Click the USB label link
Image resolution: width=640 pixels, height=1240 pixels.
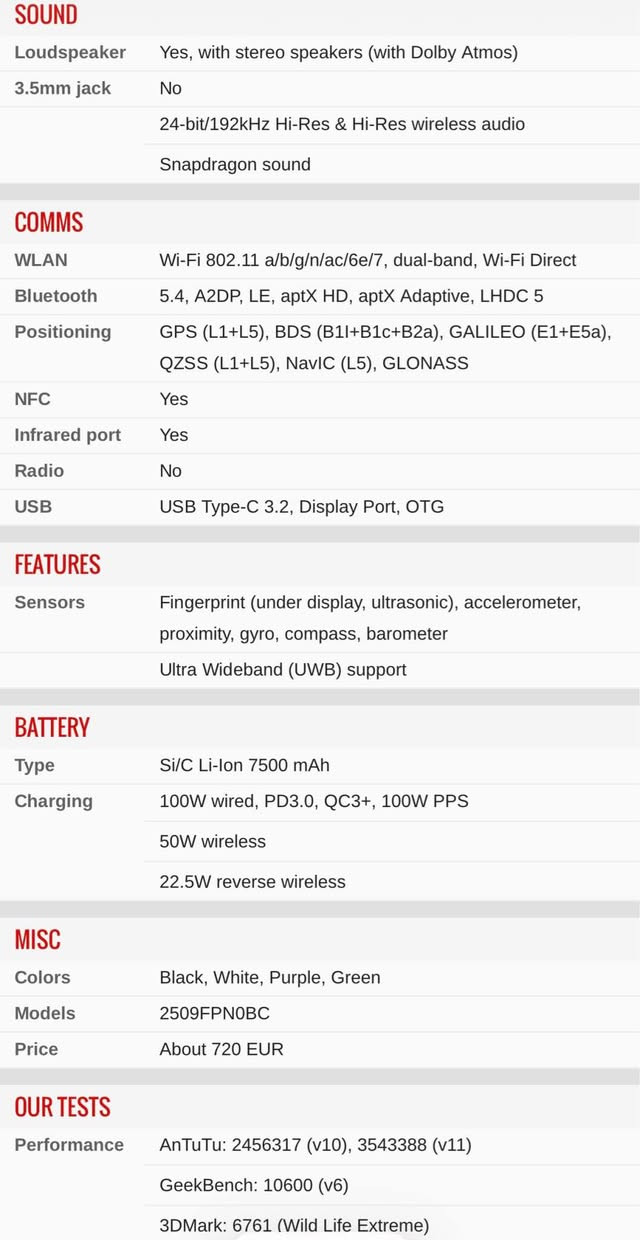[x=33, y=507]
